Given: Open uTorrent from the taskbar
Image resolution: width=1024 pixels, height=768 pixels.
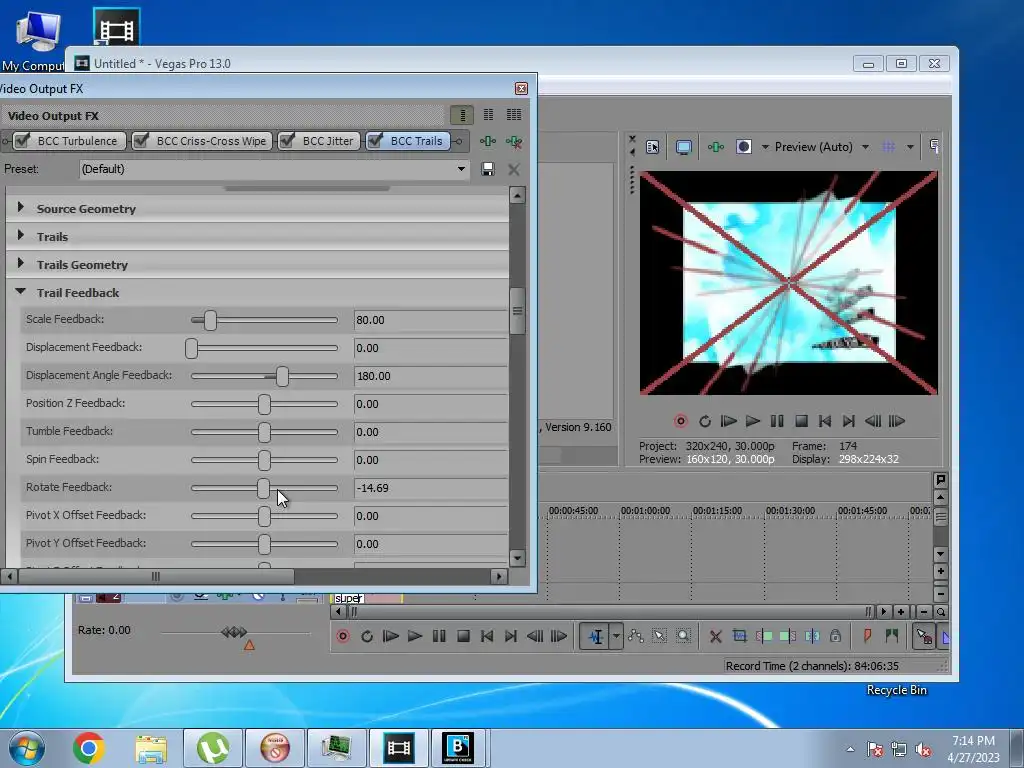Looking at the screenshot, I should (213, 748).
